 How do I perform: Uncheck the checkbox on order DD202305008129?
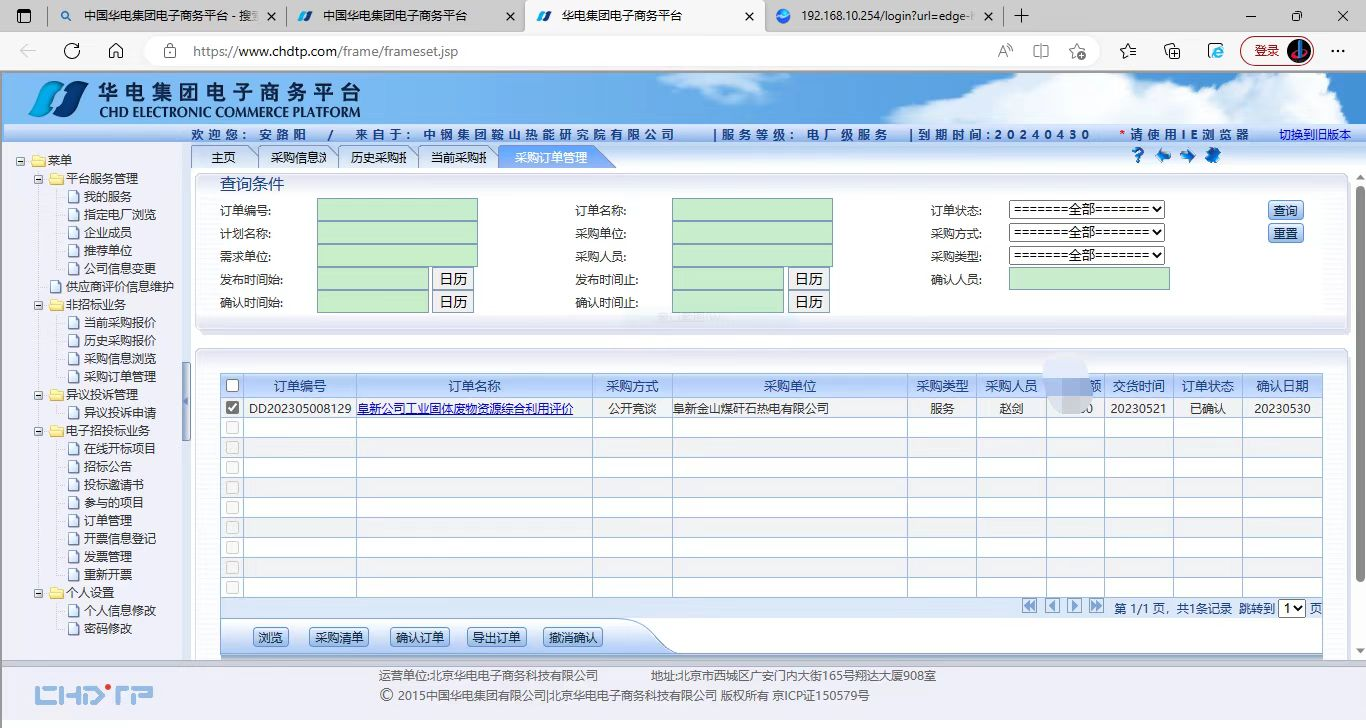pos(232,407)
